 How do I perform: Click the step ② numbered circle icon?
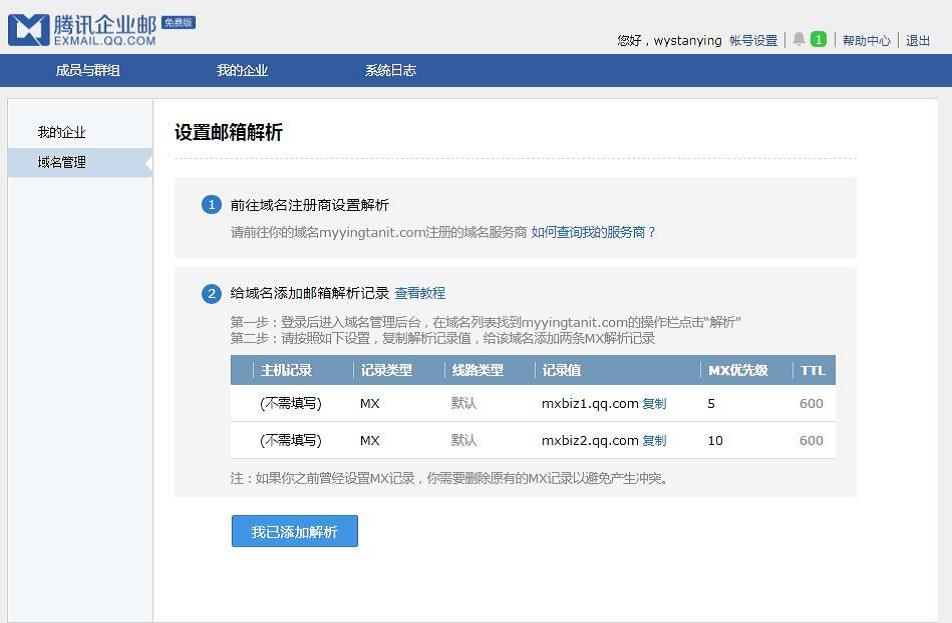tap(211, 294)
